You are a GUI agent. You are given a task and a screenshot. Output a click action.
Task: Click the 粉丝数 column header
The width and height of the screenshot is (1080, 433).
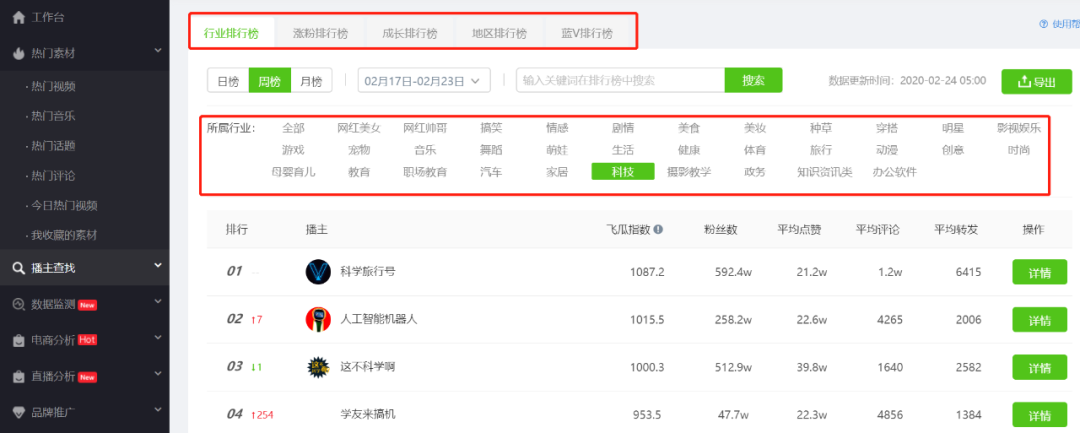tap(720, 230)
